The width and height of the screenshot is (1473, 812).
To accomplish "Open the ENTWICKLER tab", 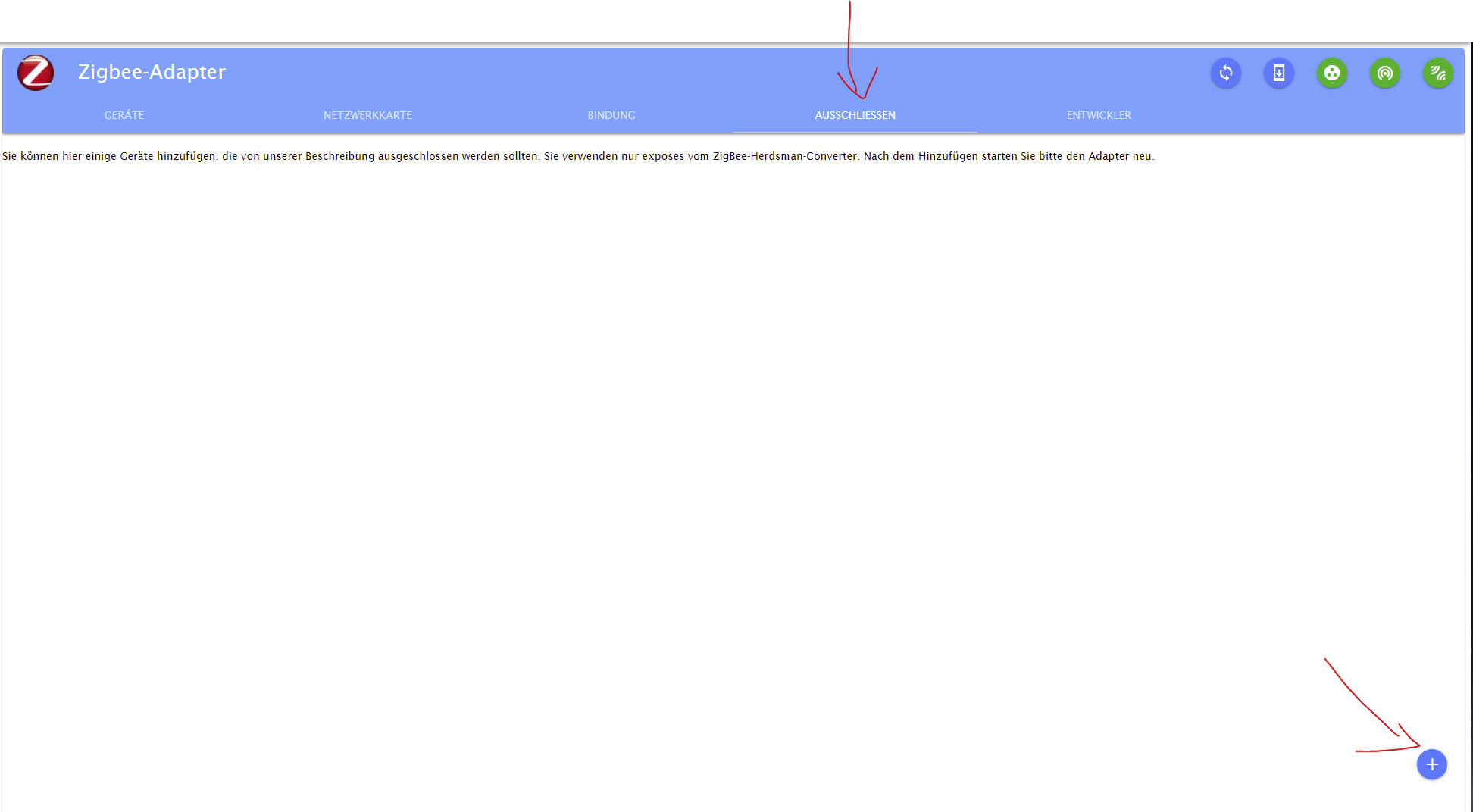I will pyautogui.click(x=1099, y=115).
